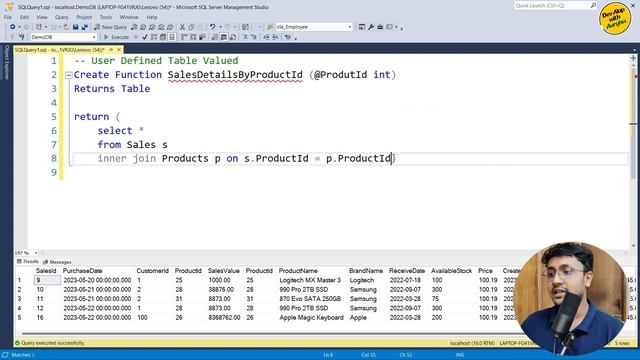The image size is (640, 360).
Task: Open the DemoDB database dropdown
Action: [94, 37]
